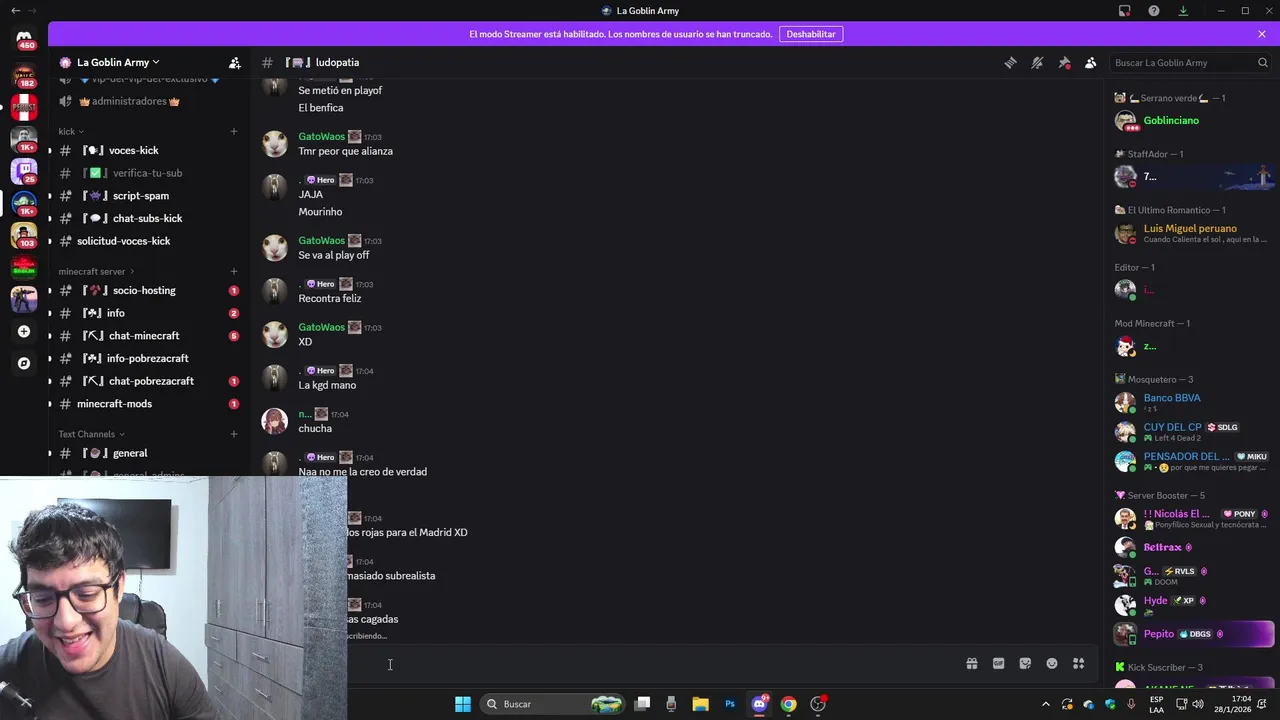
Task: Open Google Chrome from taskbar
Action: (789, 704)
